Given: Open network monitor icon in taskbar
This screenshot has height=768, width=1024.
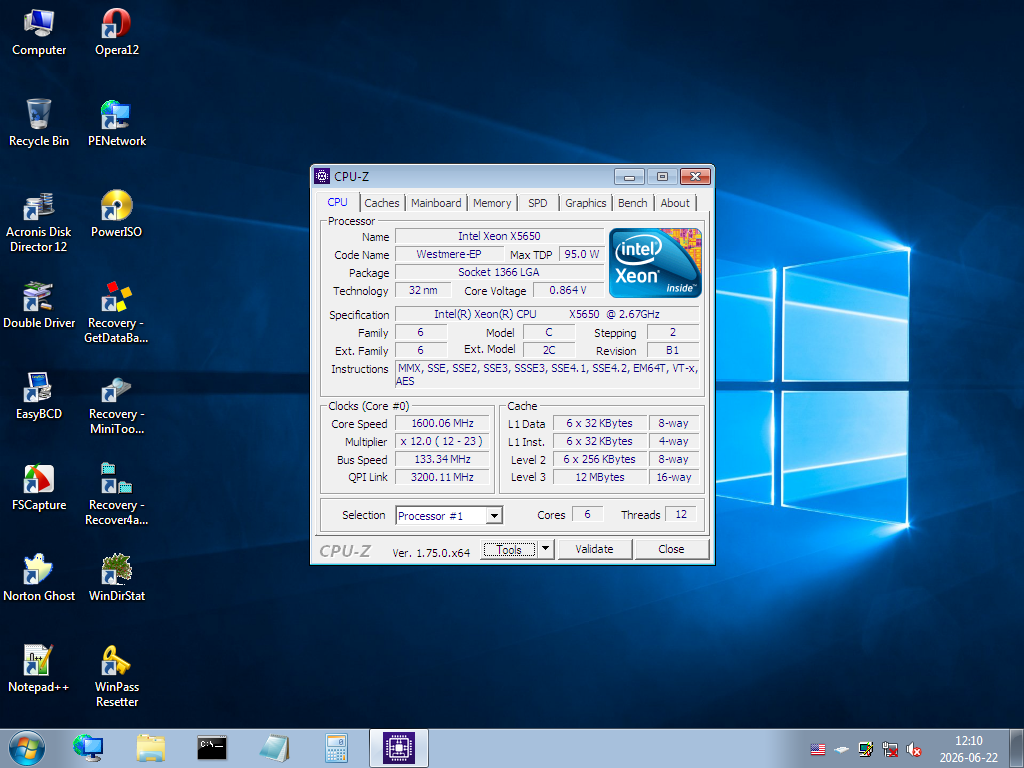Looking at the screenshot, I should (x=88, y=748).
